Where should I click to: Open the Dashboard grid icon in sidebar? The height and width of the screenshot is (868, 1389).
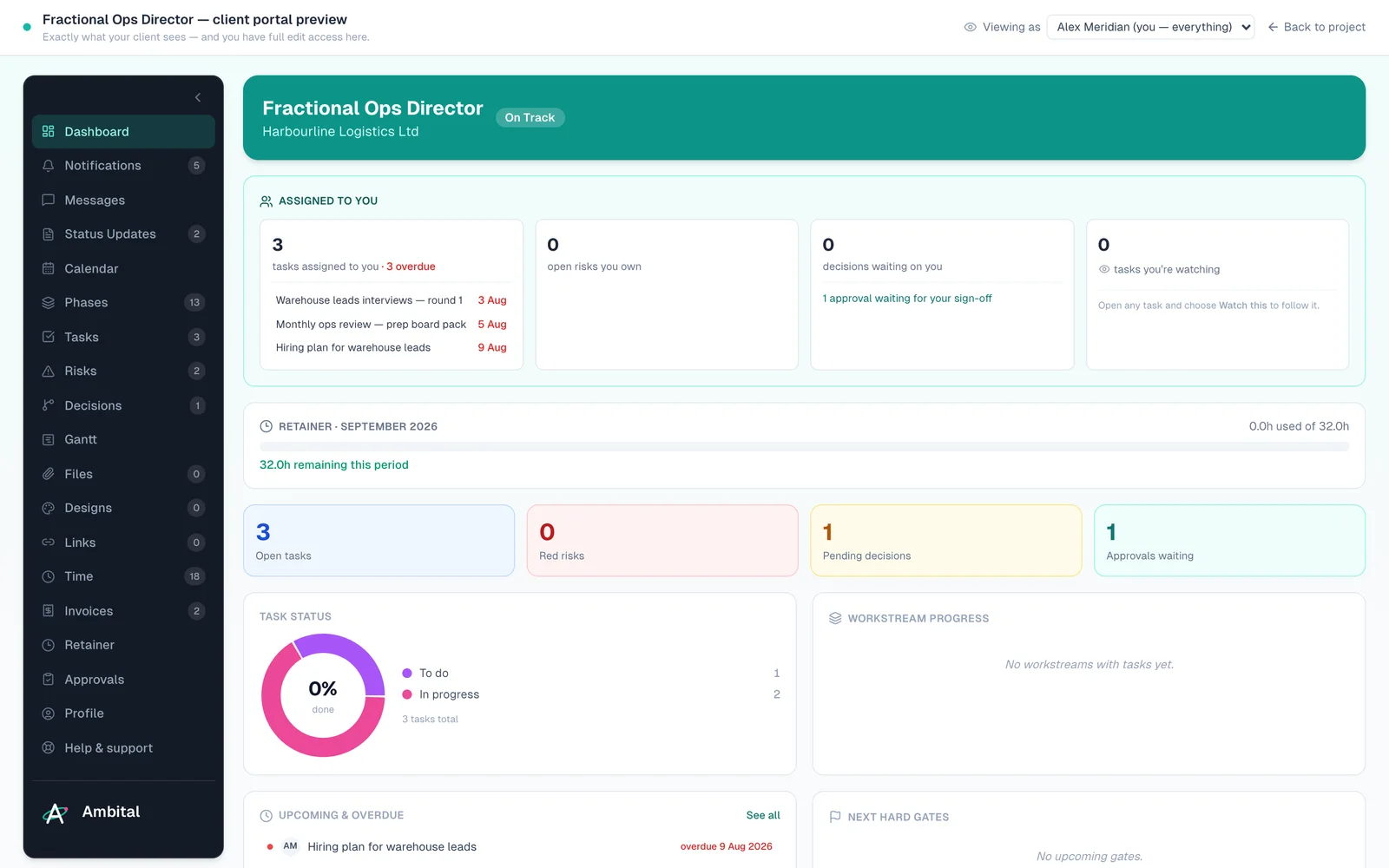pos(49,131)
